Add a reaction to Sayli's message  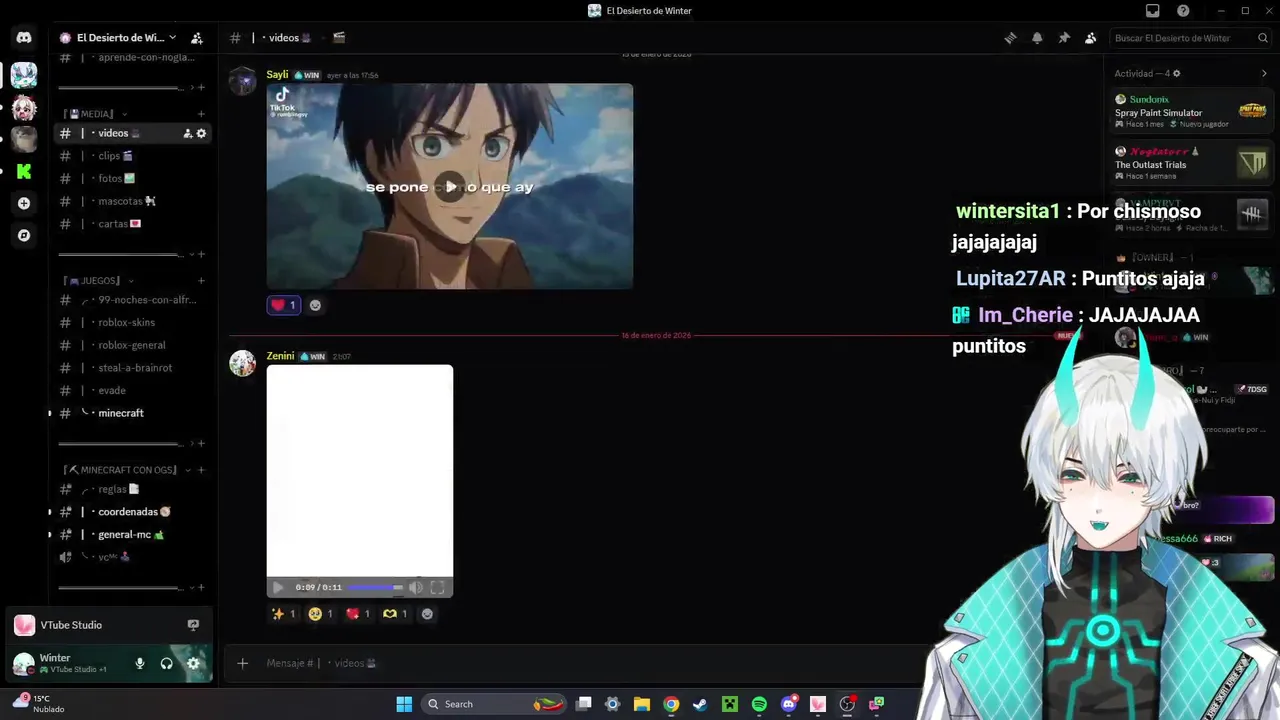click(x=315, y=305)
